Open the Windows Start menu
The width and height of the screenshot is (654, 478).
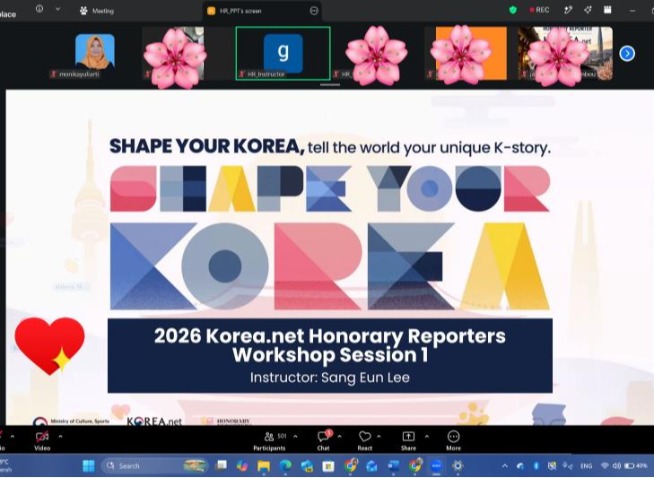click(89, 466)
